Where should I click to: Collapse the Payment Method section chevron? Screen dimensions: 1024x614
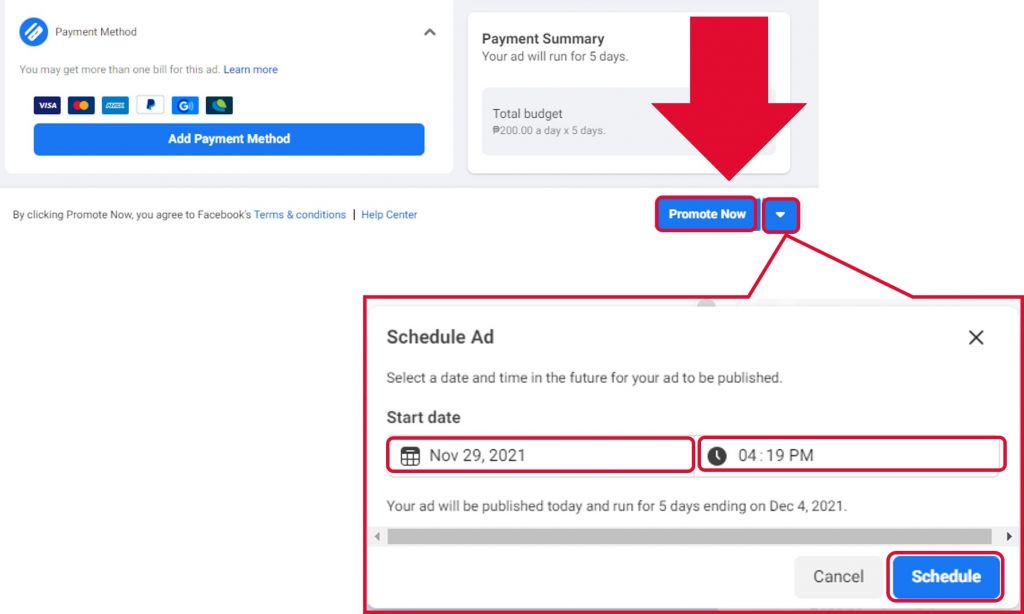tap(430, 32)
